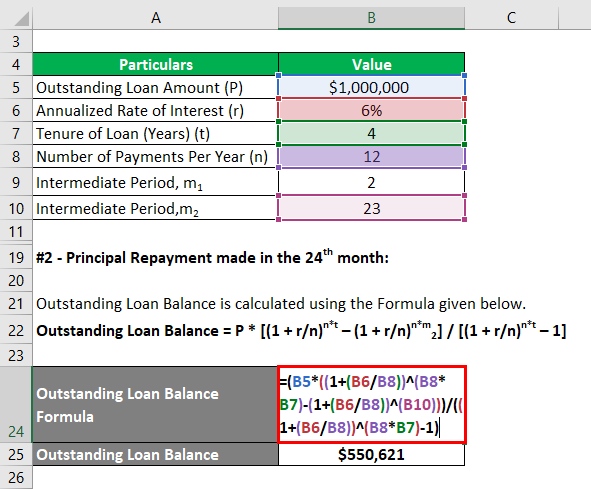
Task: Select the $1,000,000 value cell
Action: tap(371, 87)
